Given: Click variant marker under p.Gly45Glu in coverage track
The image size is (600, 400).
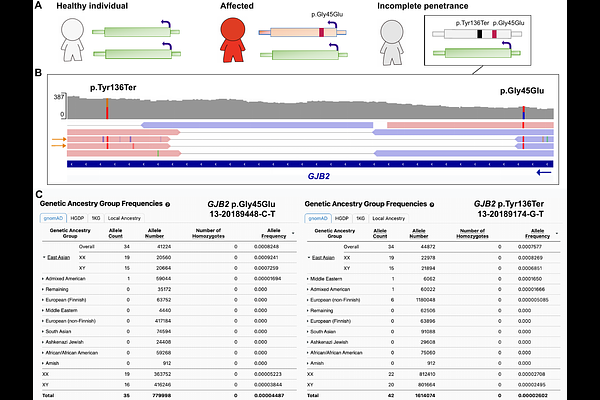Looking at the screenshot, I should pyautogui.click(x=523, y=113).
